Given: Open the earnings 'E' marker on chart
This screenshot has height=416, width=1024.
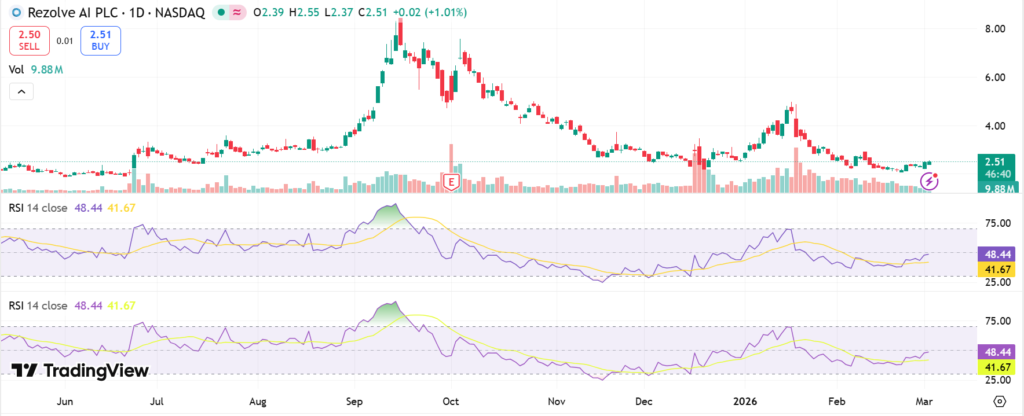Looking at the screenshot, I should pos(451,182).
